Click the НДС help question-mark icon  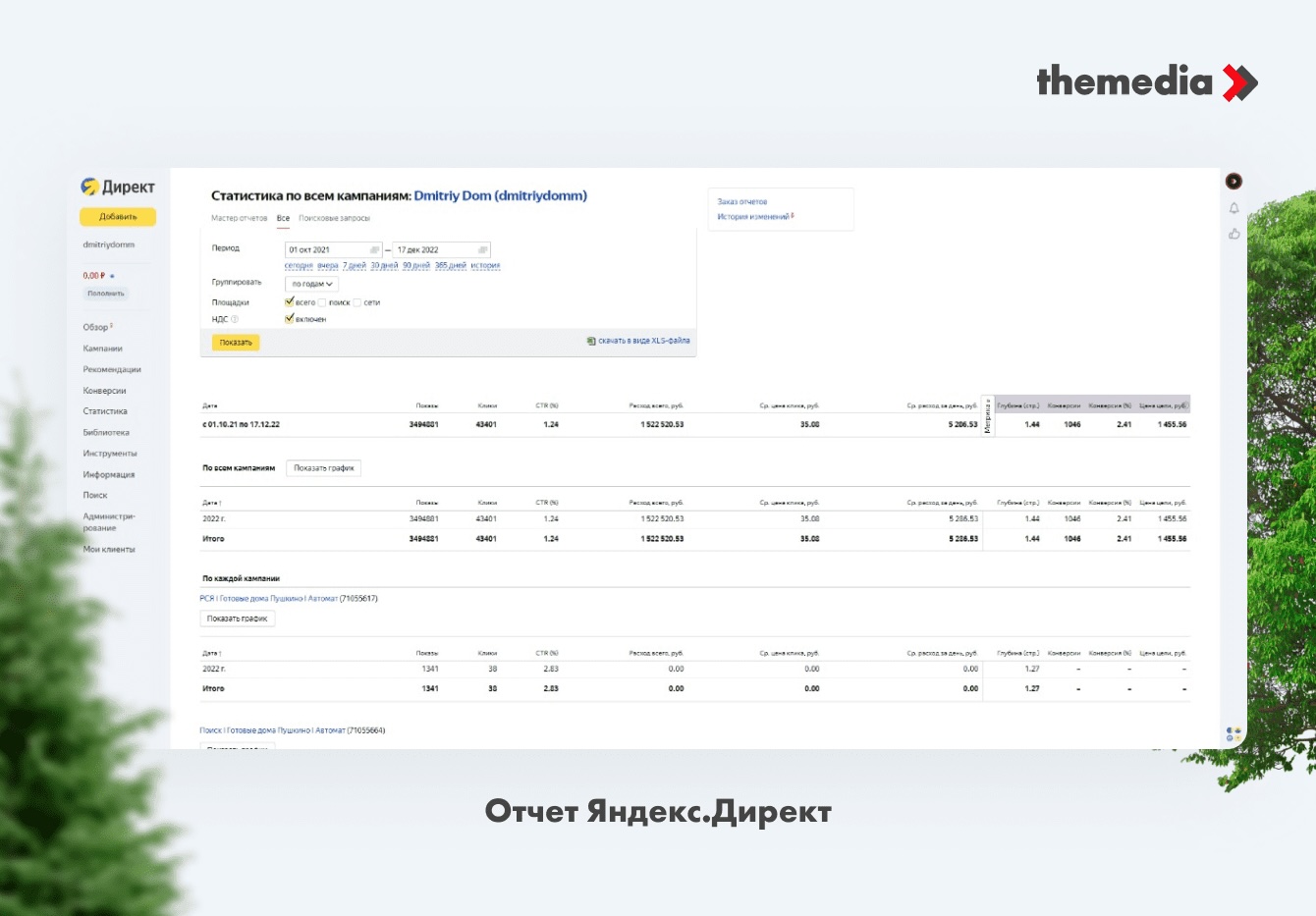(x=235, y=319)
